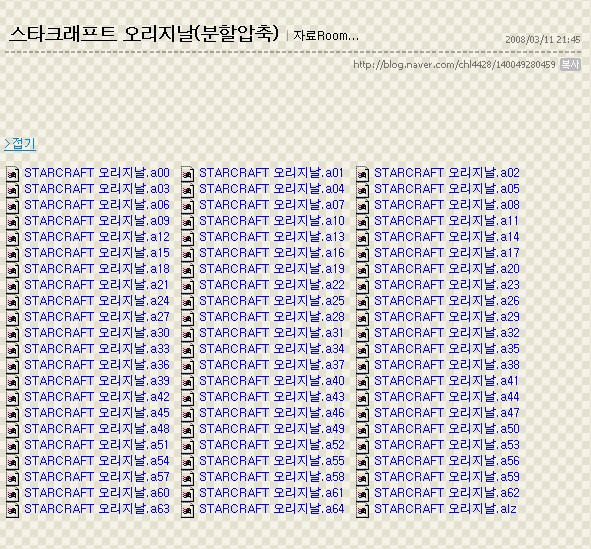The width and height of the screenshot is (591, 549).
Task: Download STARCRAFT 오리지날.a32 file link
Action: [x=447, y=333]
